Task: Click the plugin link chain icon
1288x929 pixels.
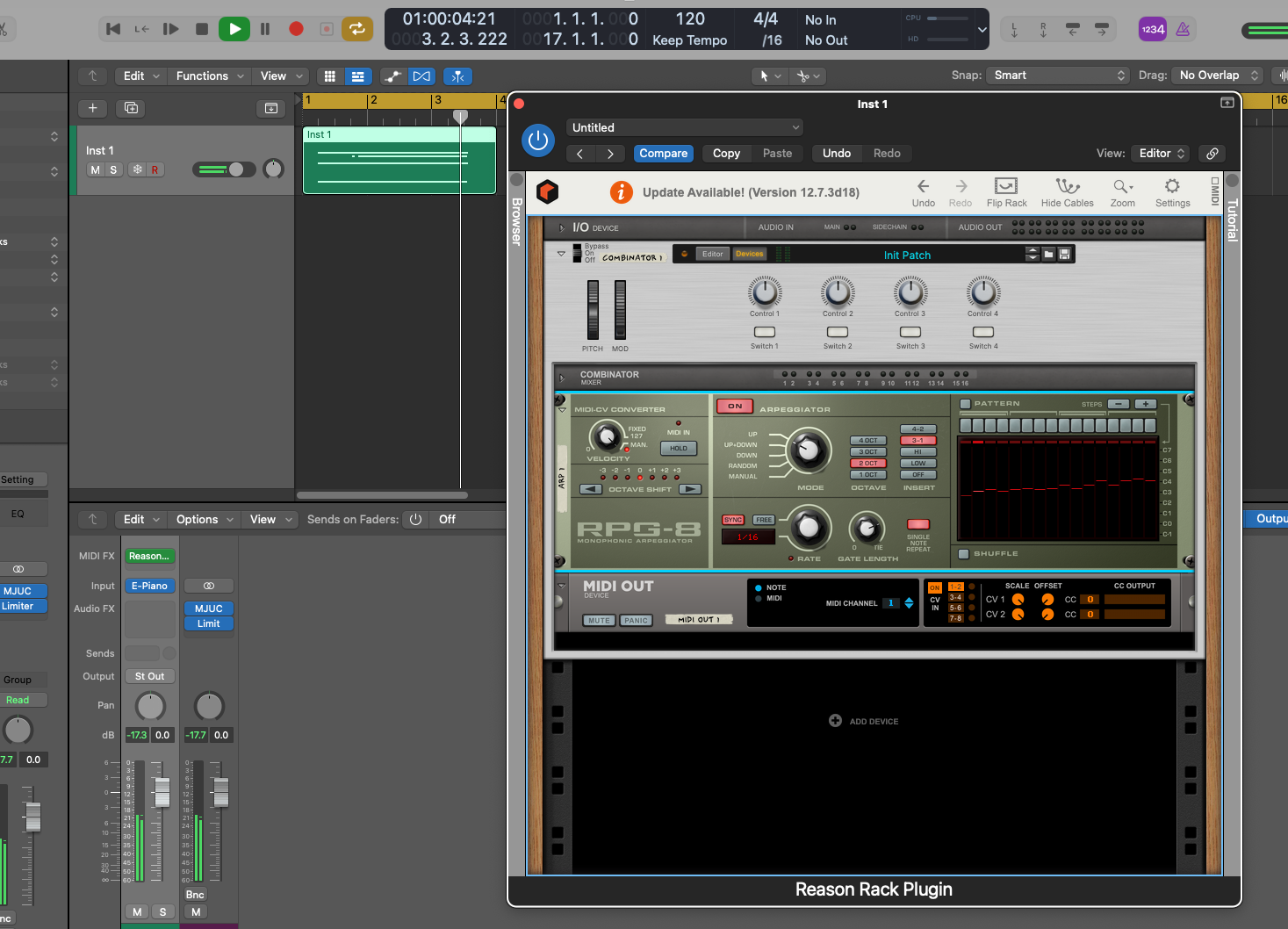Action: (1212, 154)
